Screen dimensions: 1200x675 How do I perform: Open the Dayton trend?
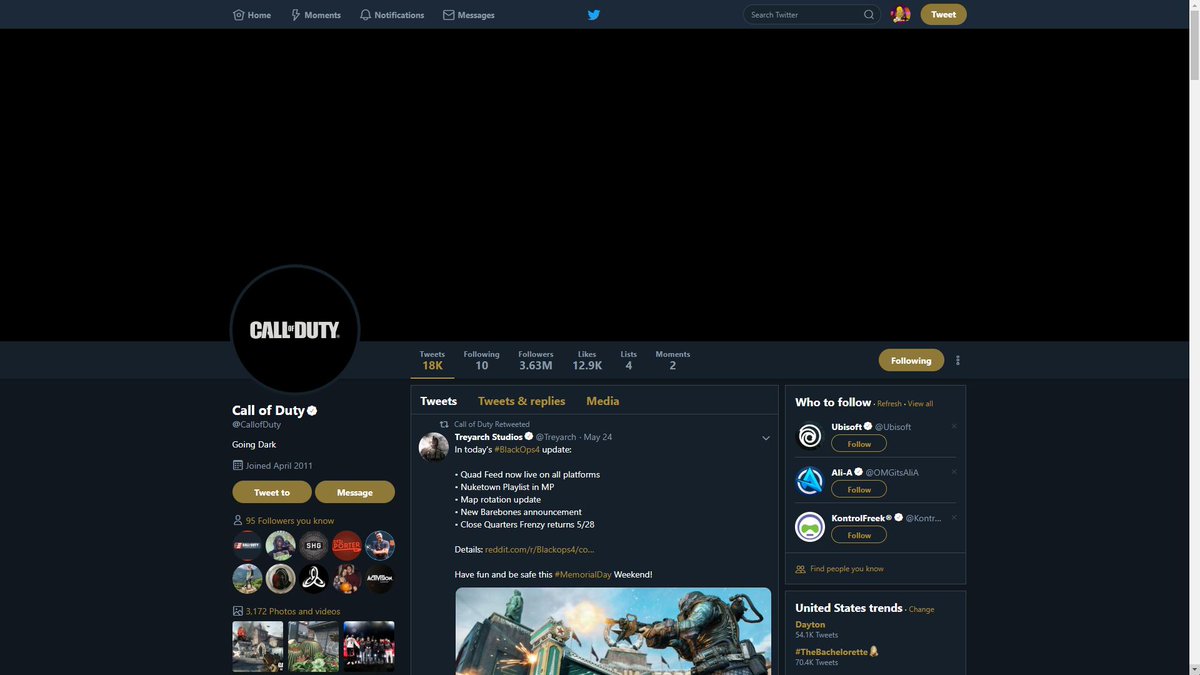point(810,625)
